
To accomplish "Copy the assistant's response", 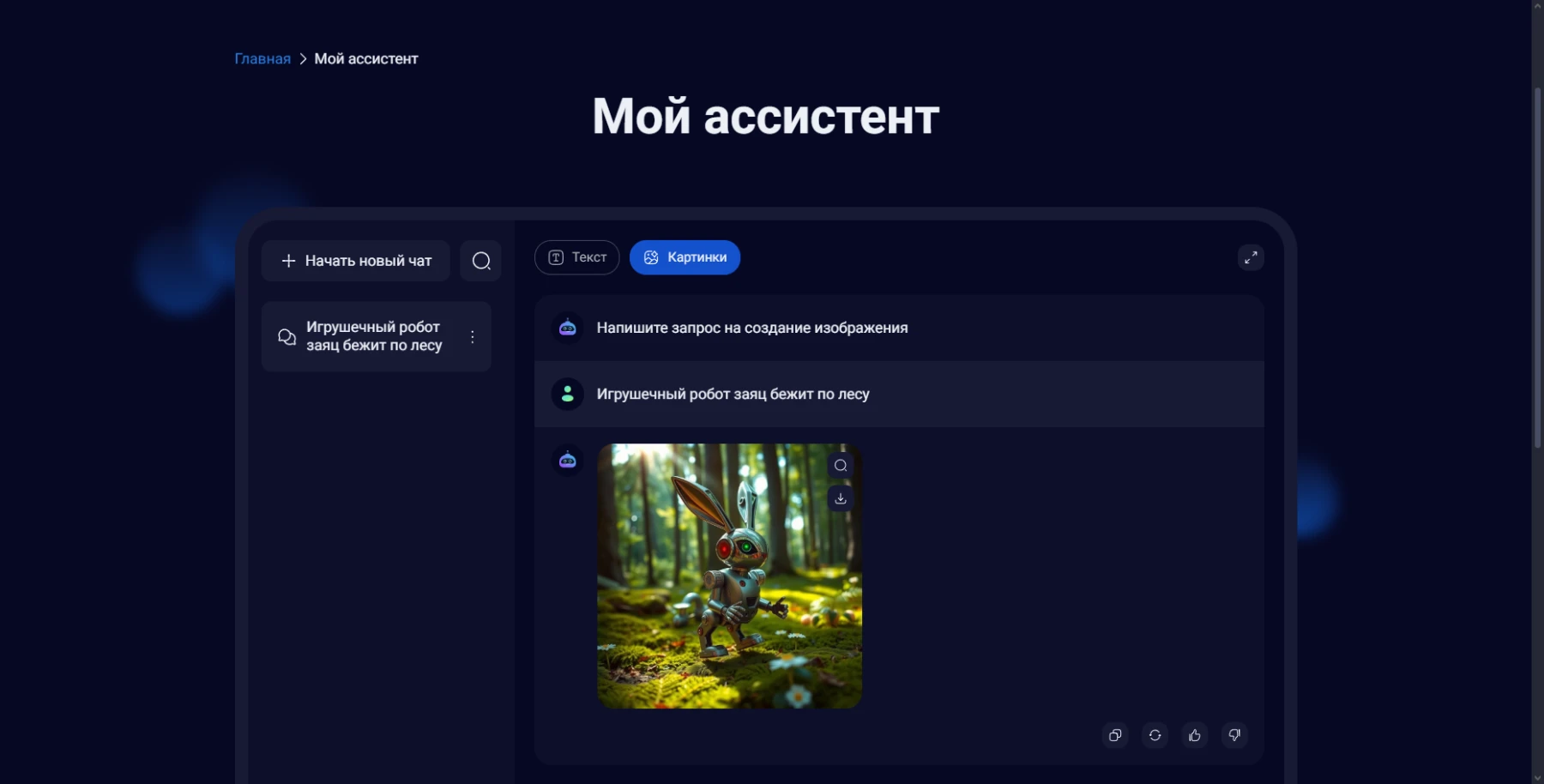I will [x=1115, y=735].
